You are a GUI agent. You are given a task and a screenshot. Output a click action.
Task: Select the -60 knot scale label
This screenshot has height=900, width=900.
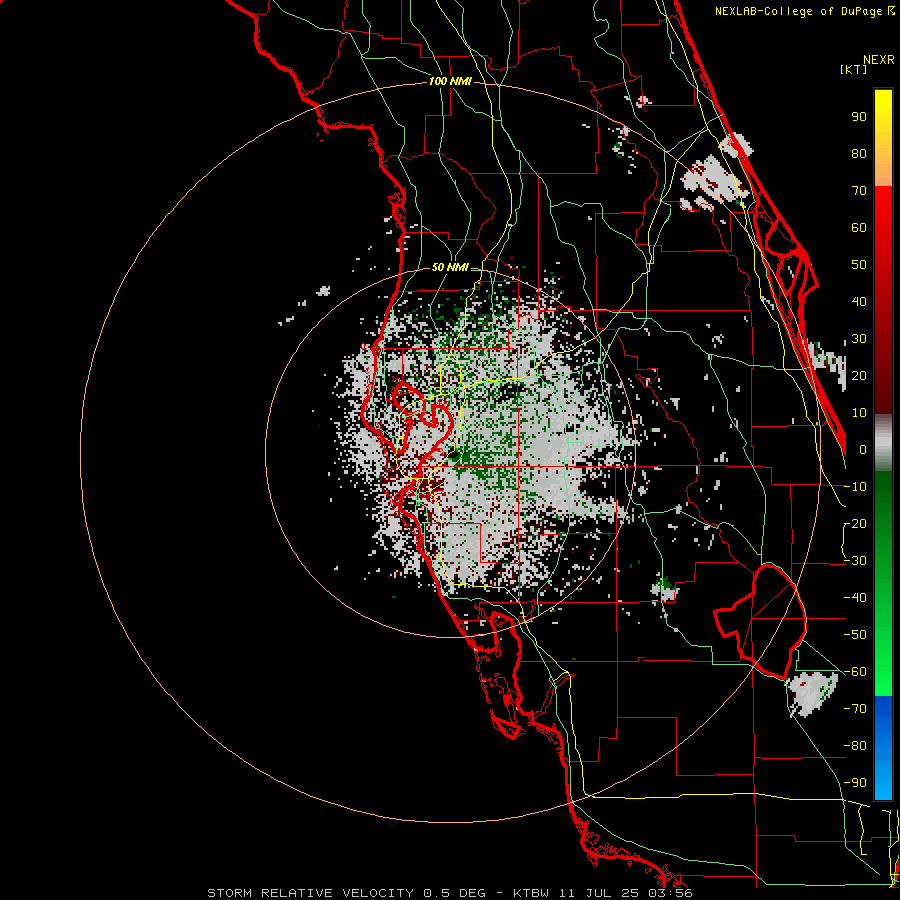pos(855,672)
